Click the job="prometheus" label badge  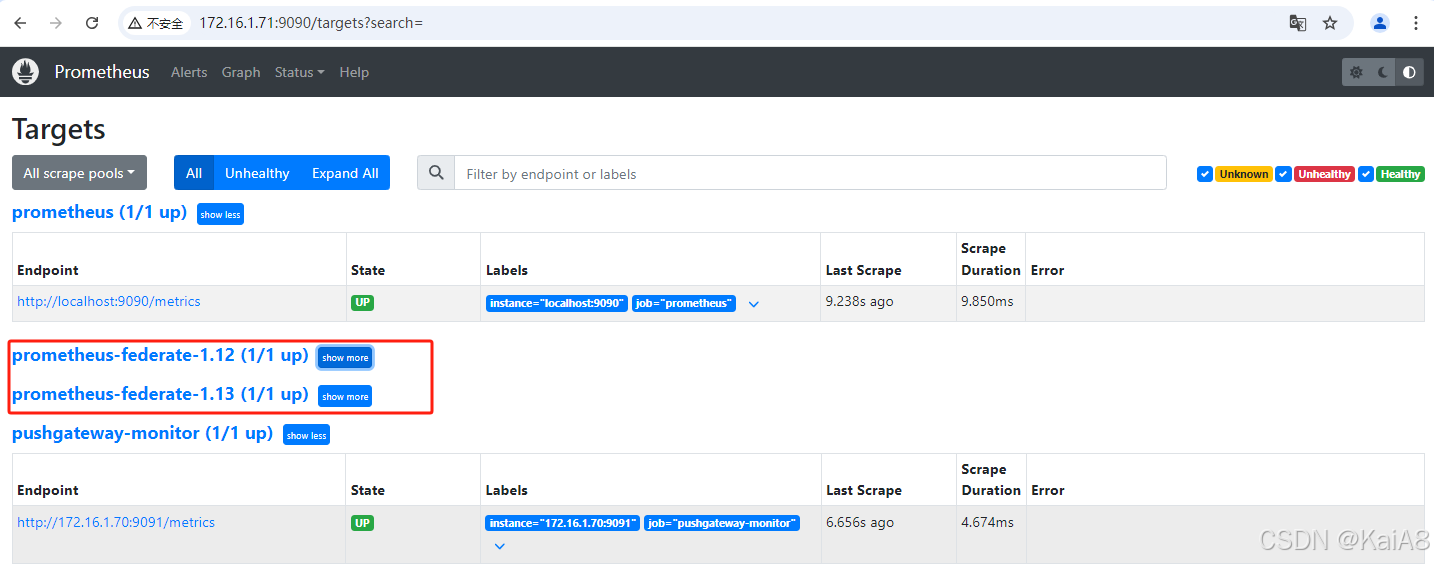click(x=684, y=303)
